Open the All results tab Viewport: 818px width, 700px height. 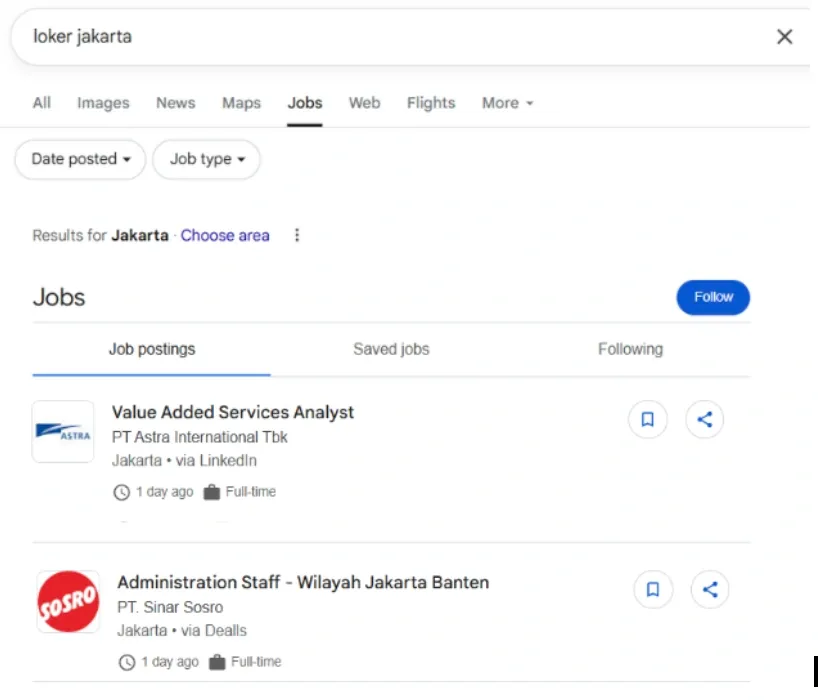click(x=42, y=103)
